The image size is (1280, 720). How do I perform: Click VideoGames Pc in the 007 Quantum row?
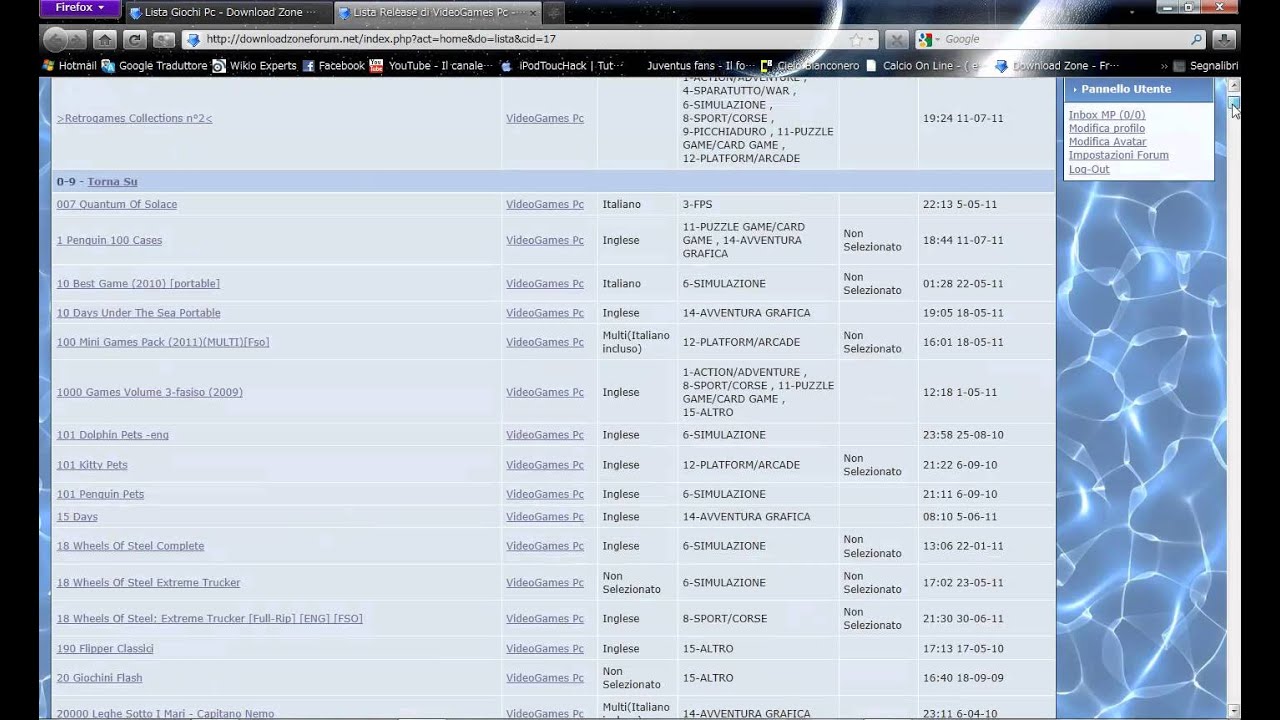point(545,204)
